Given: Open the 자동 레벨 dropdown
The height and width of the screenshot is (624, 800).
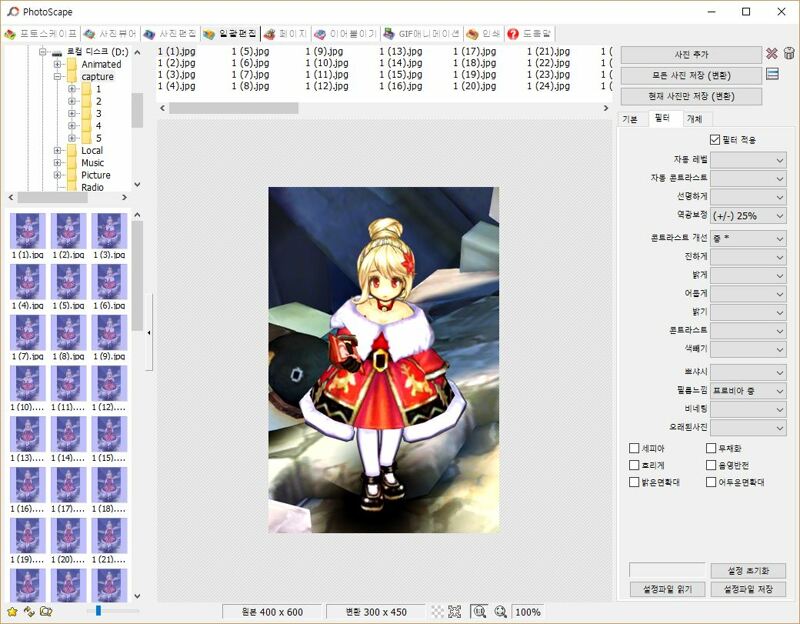Looking at the screenshot, I should (748, 160).
